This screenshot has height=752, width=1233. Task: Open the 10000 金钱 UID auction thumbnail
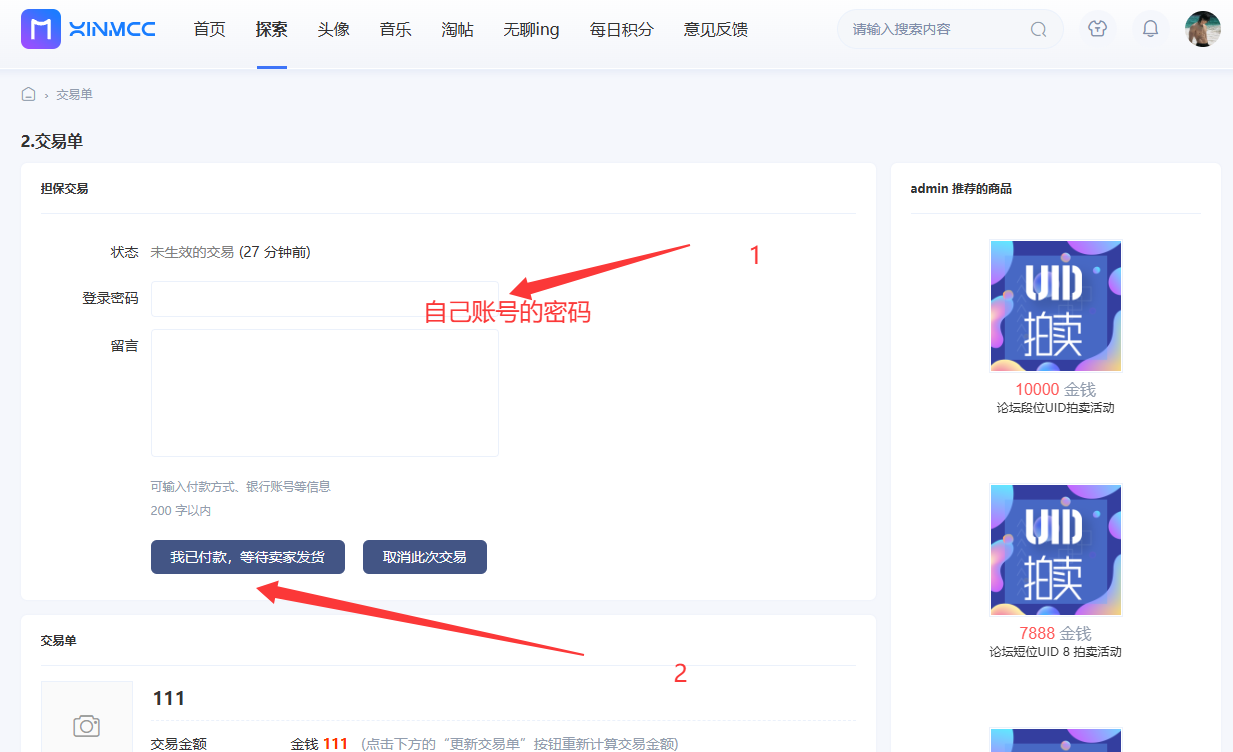(1055, 305)
